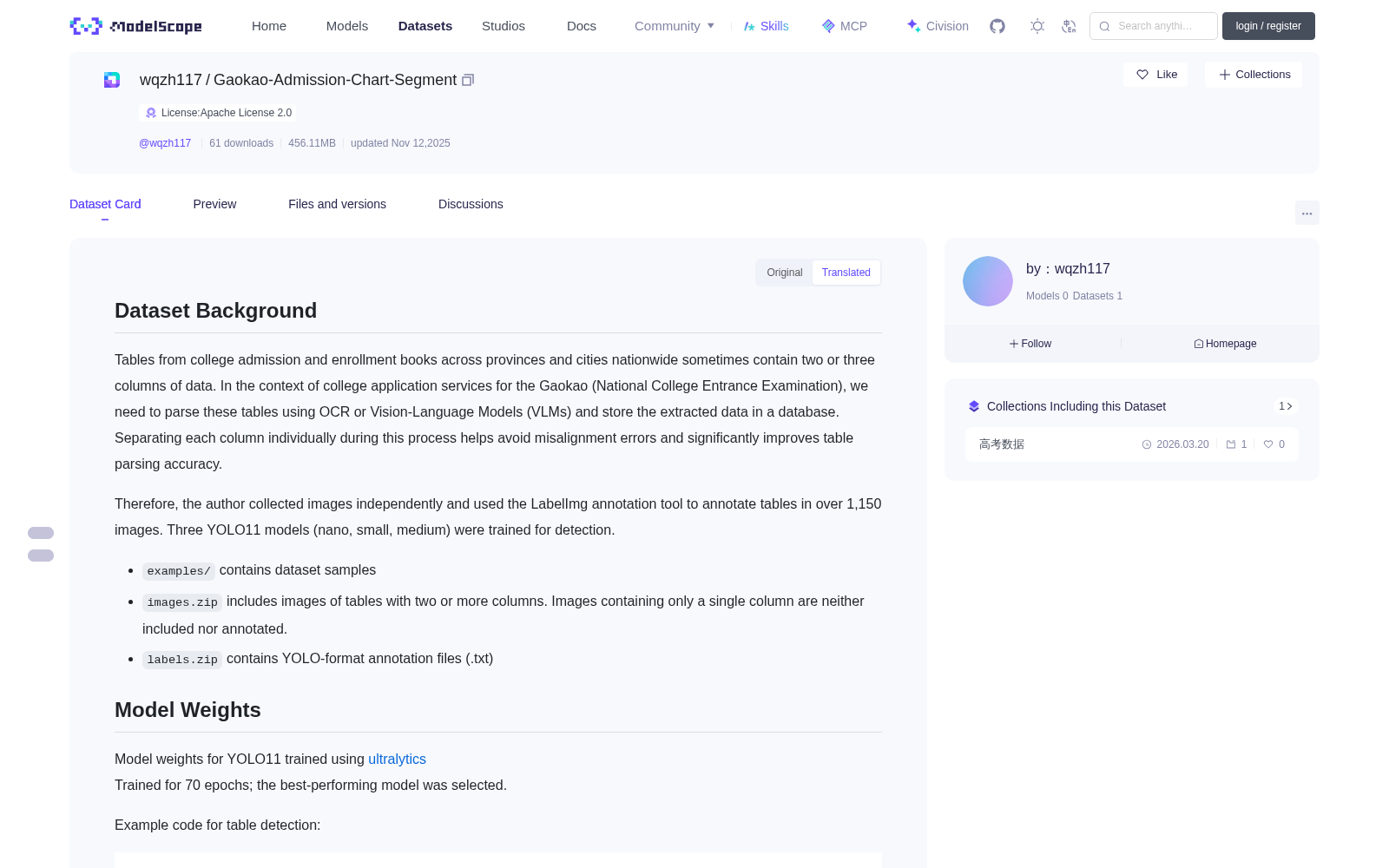Open the Discussions tab
This screenshot has width=1389, height=868.
[x=471, y=204]
